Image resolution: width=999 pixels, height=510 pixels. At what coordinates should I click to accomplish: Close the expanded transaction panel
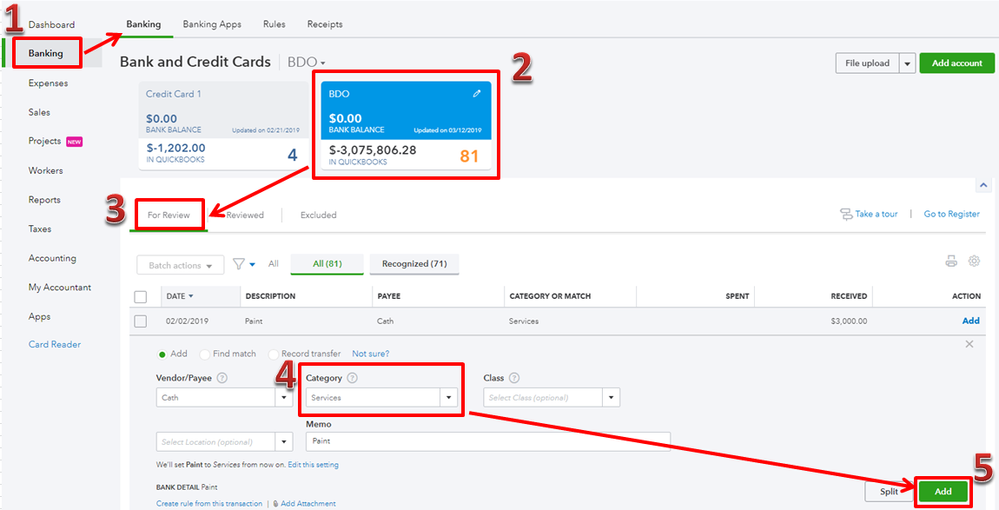[x=969, y=344]
